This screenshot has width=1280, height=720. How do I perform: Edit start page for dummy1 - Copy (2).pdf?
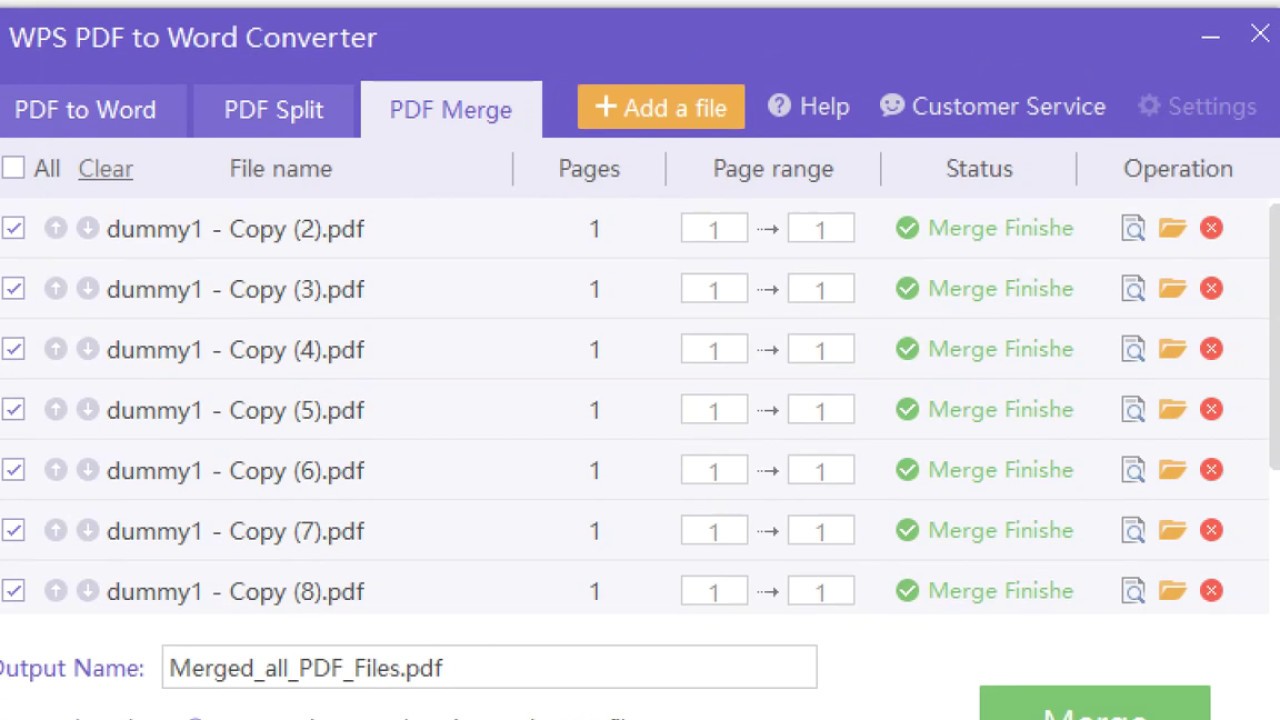[714, 228]
